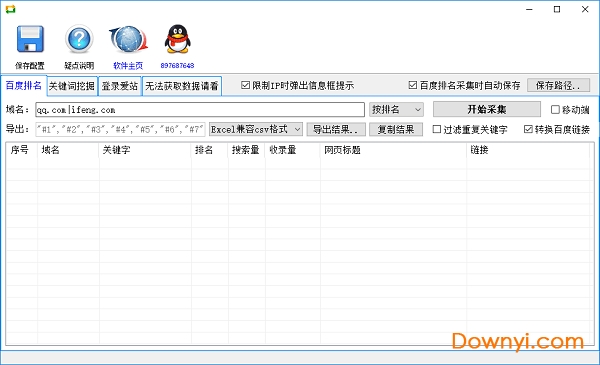
Task: Open the 软件主页 link label
Action: (128, 66)
